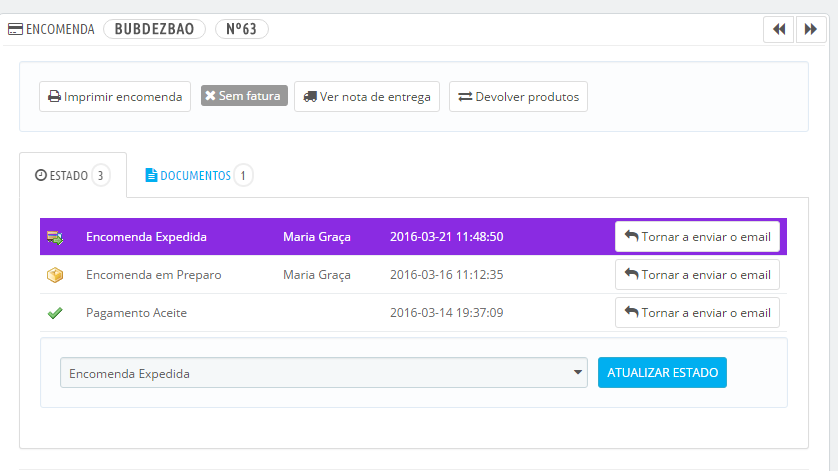The height and width of the screenshot is (471, 838).
Task: Click the box icon for Encomenda em Preparo
Action: [x=55, y=275]
